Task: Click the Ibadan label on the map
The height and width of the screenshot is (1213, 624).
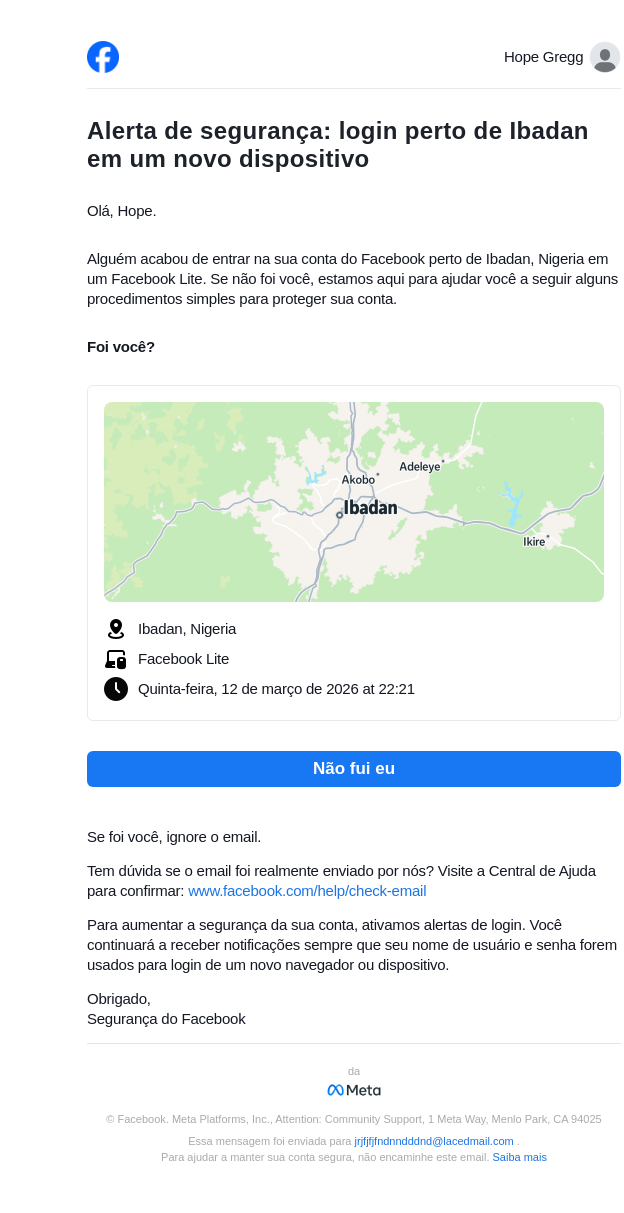Action: [370, 508]
